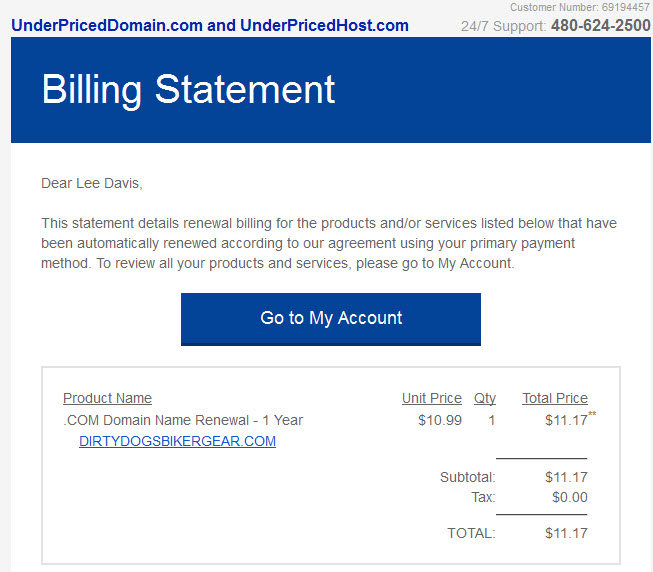
Task: Click the $10.99 unit price value
Action: 440,420
